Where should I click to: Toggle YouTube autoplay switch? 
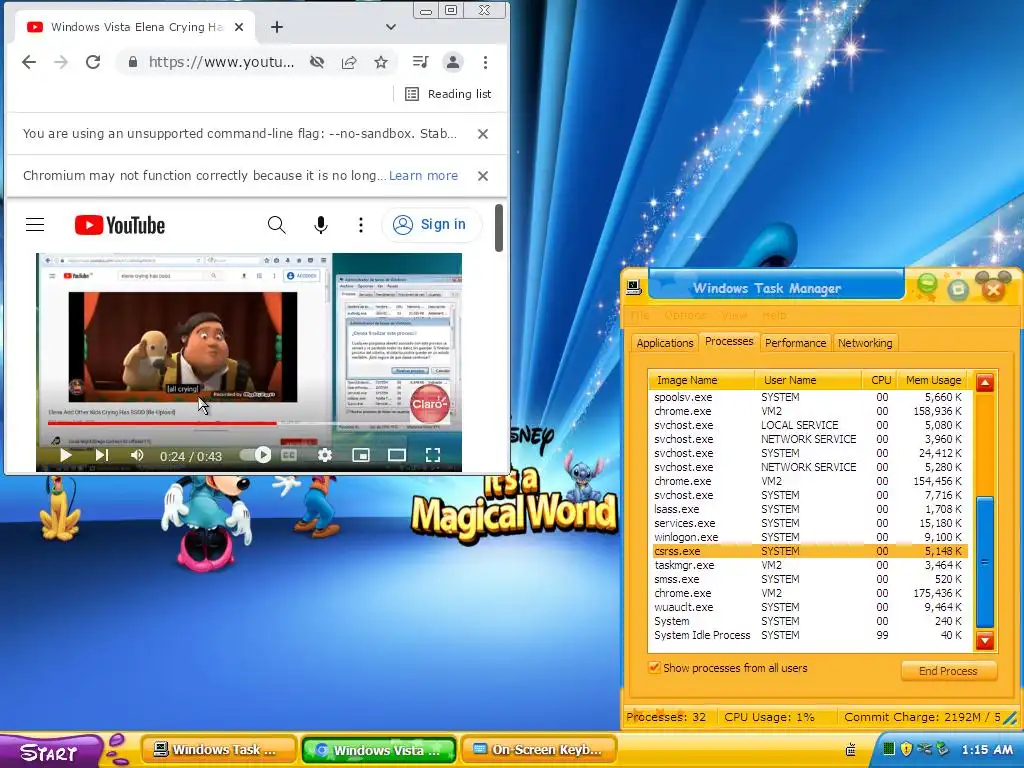click(x=255, y=455)
